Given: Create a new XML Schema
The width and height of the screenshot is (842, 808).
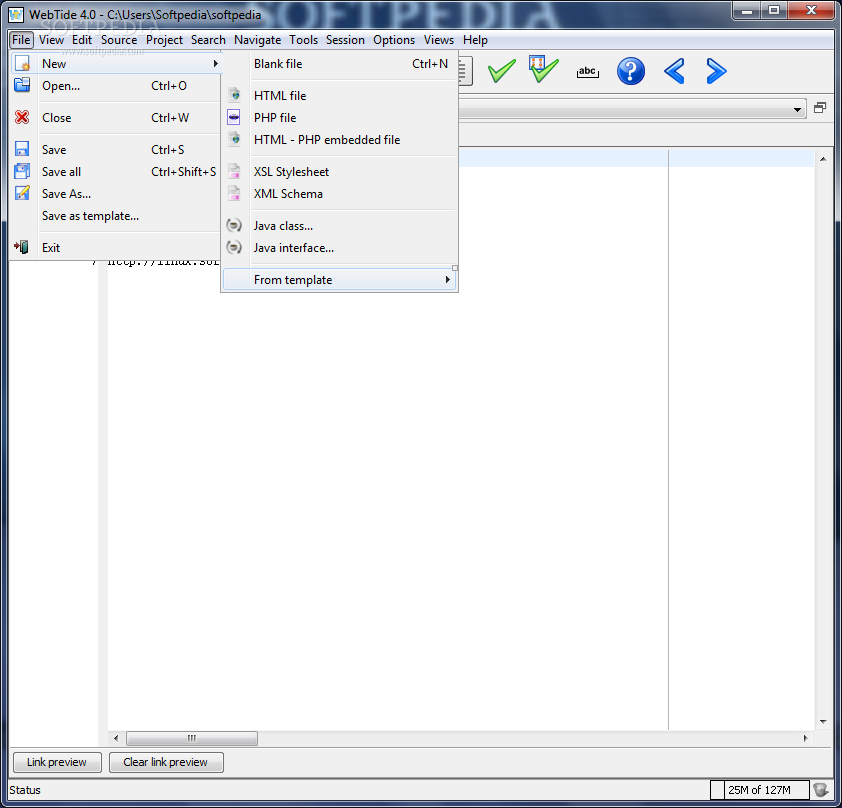Looking at the screenshot, I should coord(339,193).
